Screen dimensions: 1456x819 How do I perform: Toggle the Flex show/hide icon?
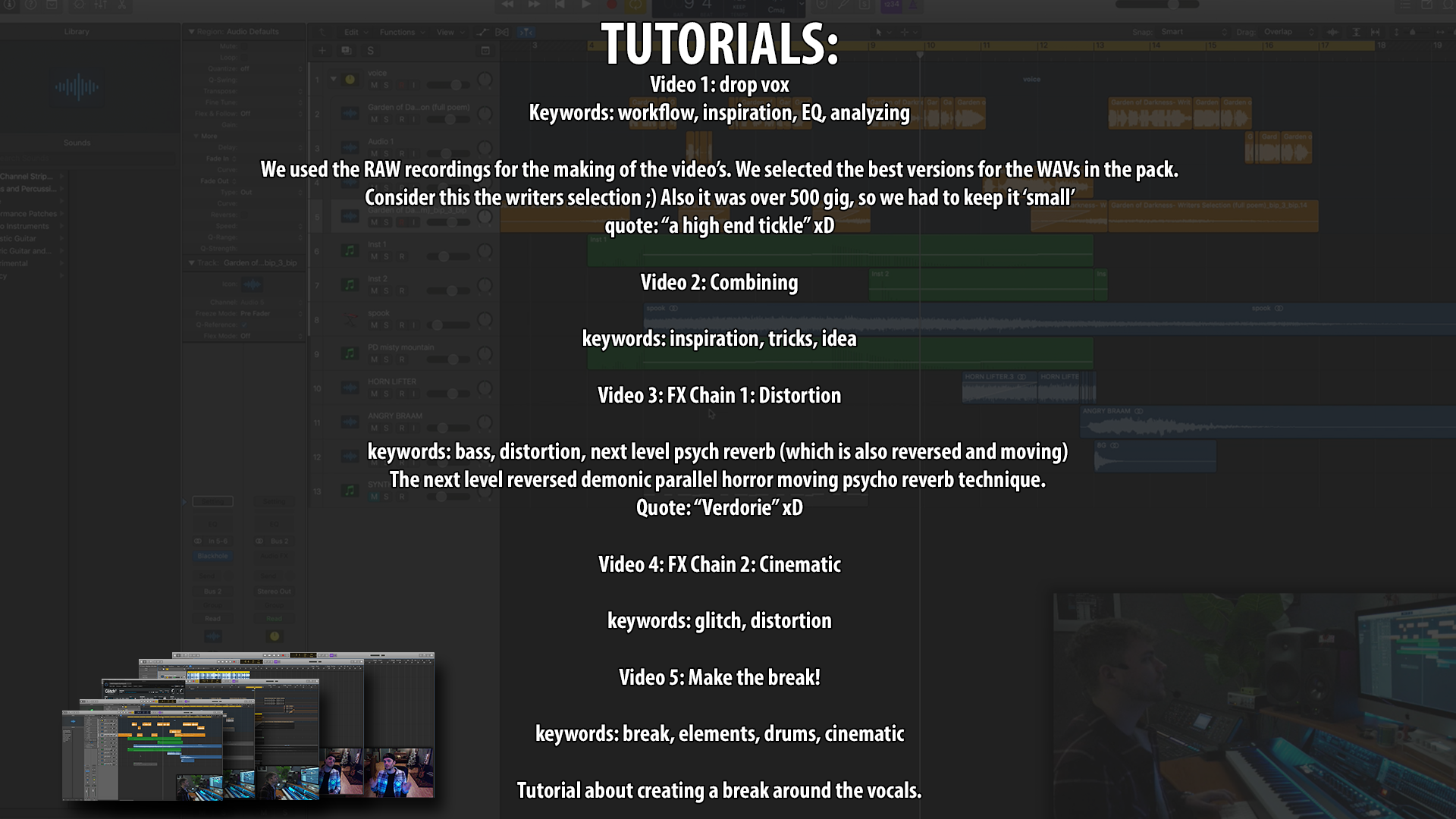tap(502, 32)
